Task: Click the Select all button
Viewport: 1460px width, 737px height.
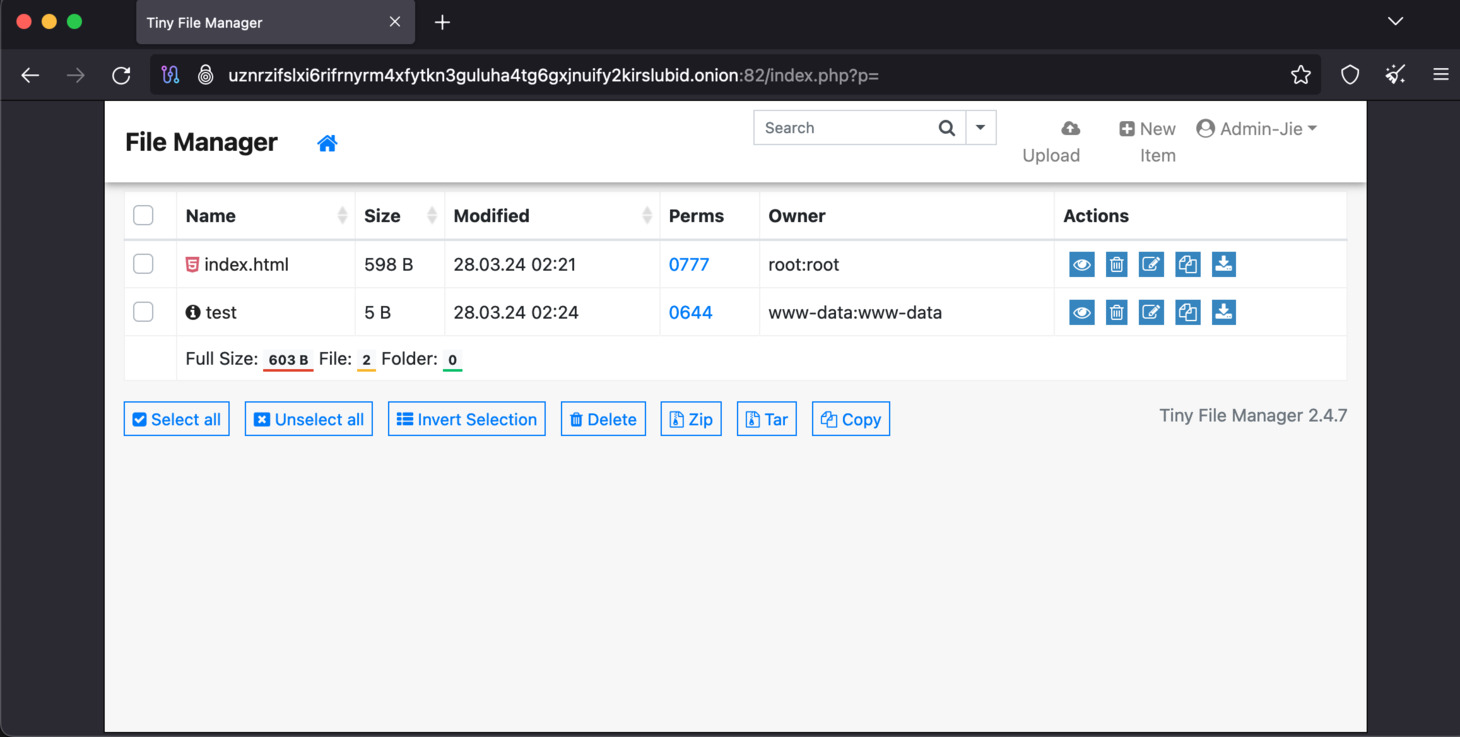Action: click(x=177, y=419)
